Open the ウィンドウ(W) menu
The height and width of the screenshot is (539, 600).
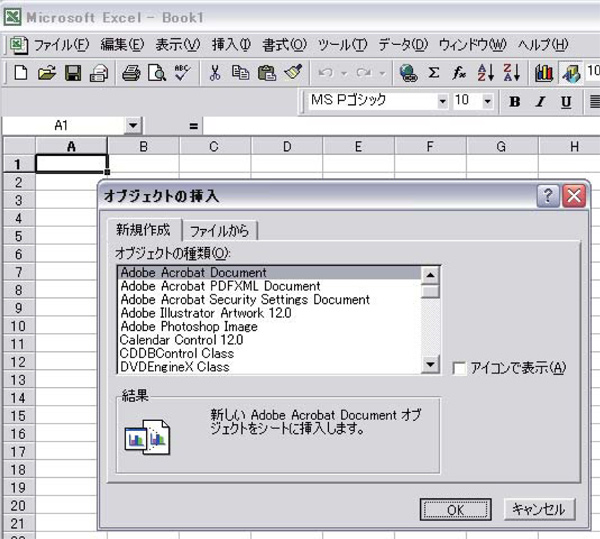click(473, 45)
